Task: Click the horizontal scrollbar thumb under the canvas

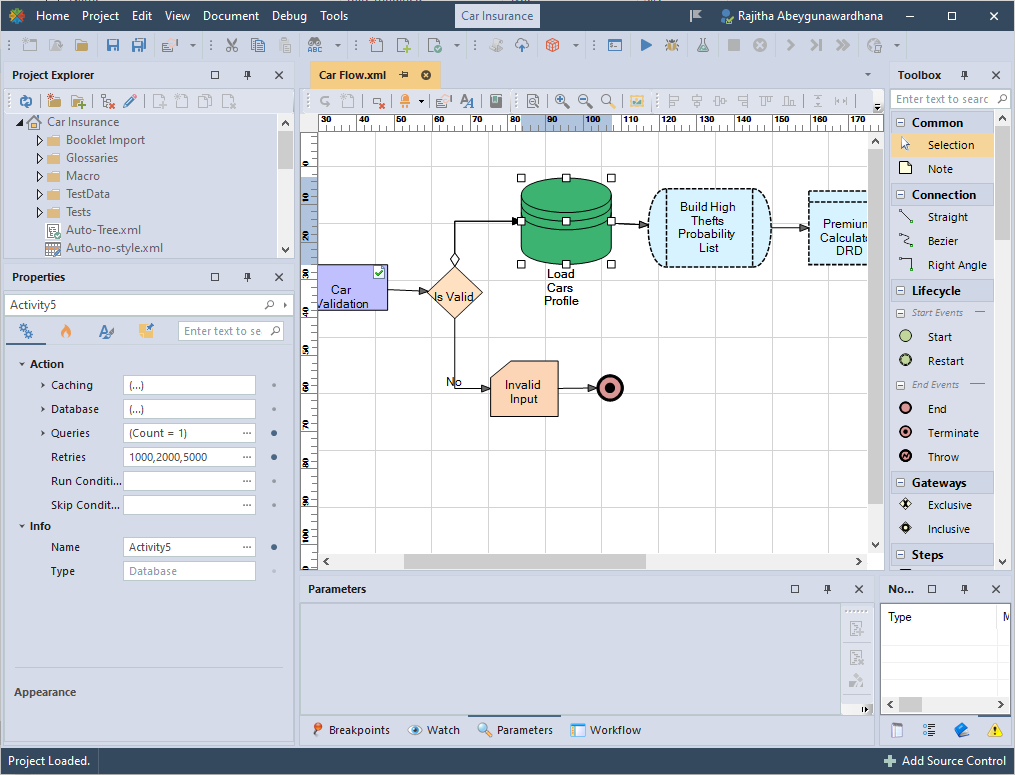Action: [524, 561]
